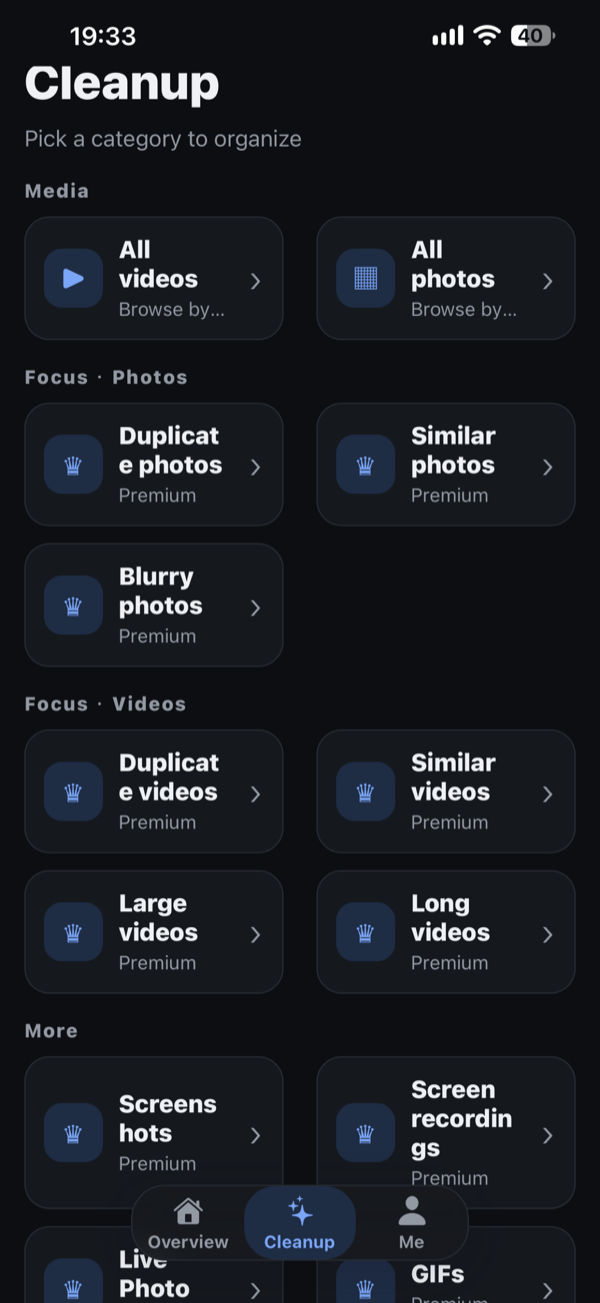Open the Blurry photos category card

click(x=154, y=605)
